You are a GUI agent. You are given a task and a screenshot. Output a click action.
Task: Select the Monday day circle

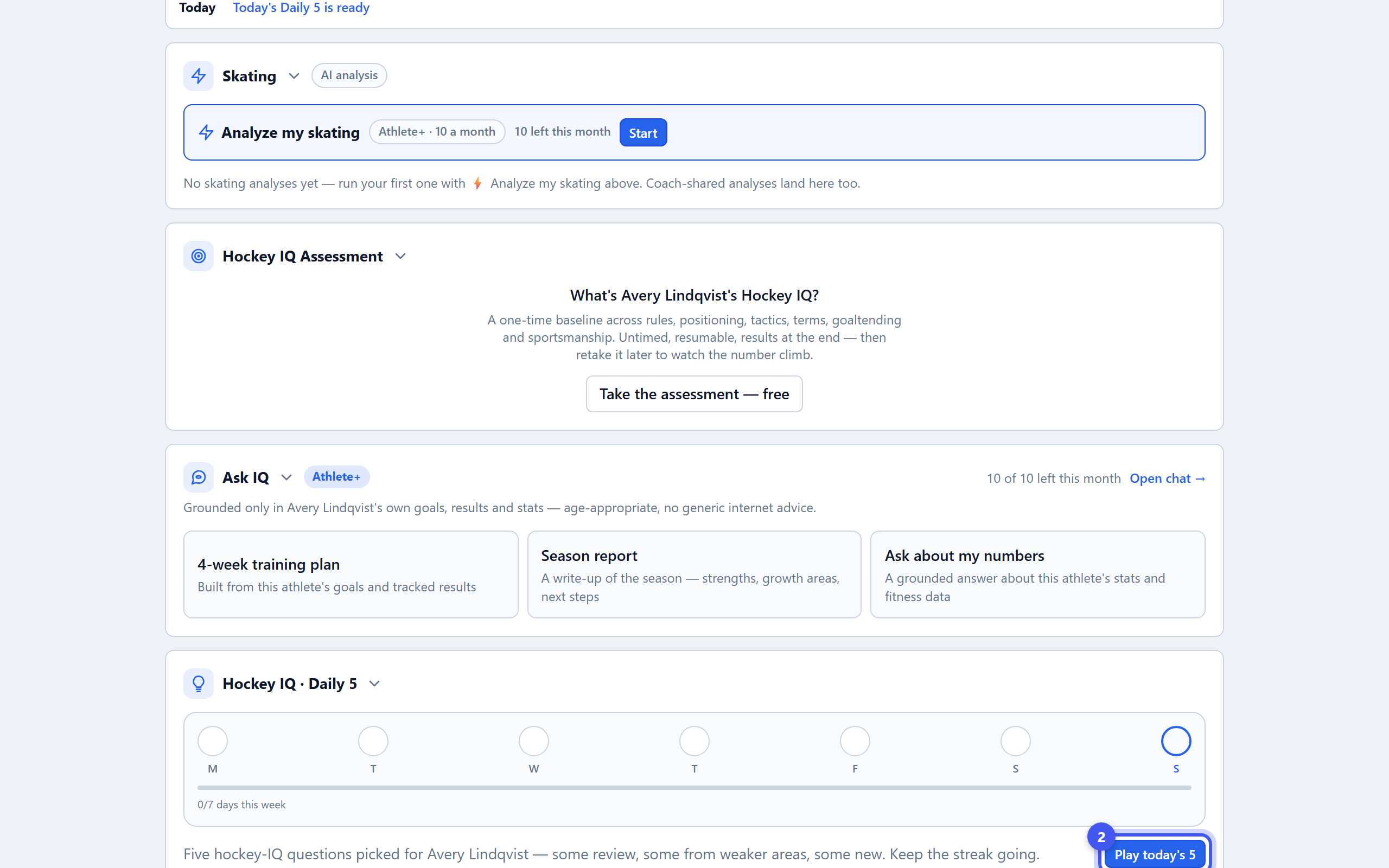(x=212, y=741)
